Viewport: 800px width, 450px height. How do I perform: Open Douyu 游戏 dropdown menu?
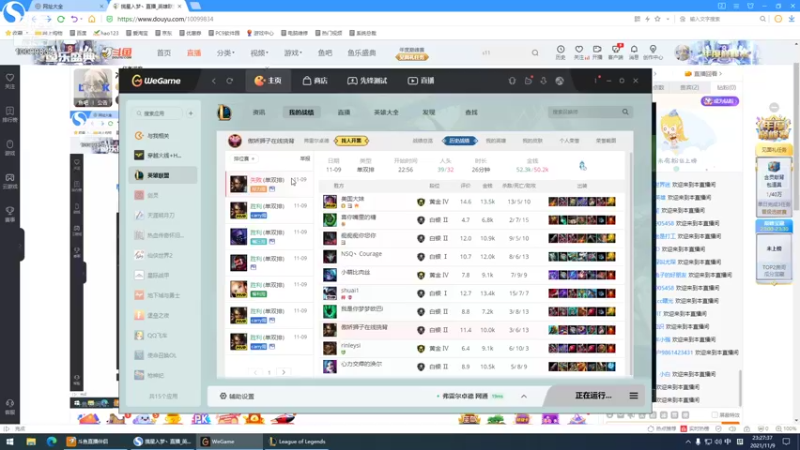(x=293, y=53)
